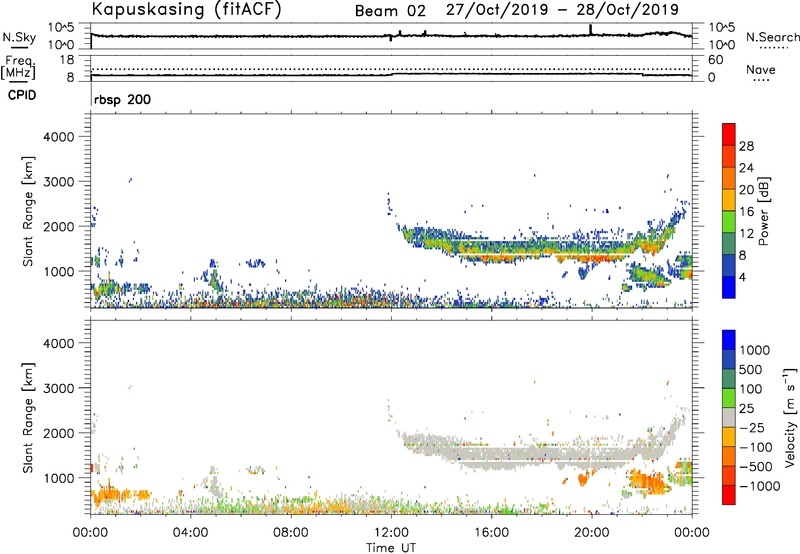Screen dimensions: 800x554
Task: Click the 'Beam 02' label
Action: (390, 11)
